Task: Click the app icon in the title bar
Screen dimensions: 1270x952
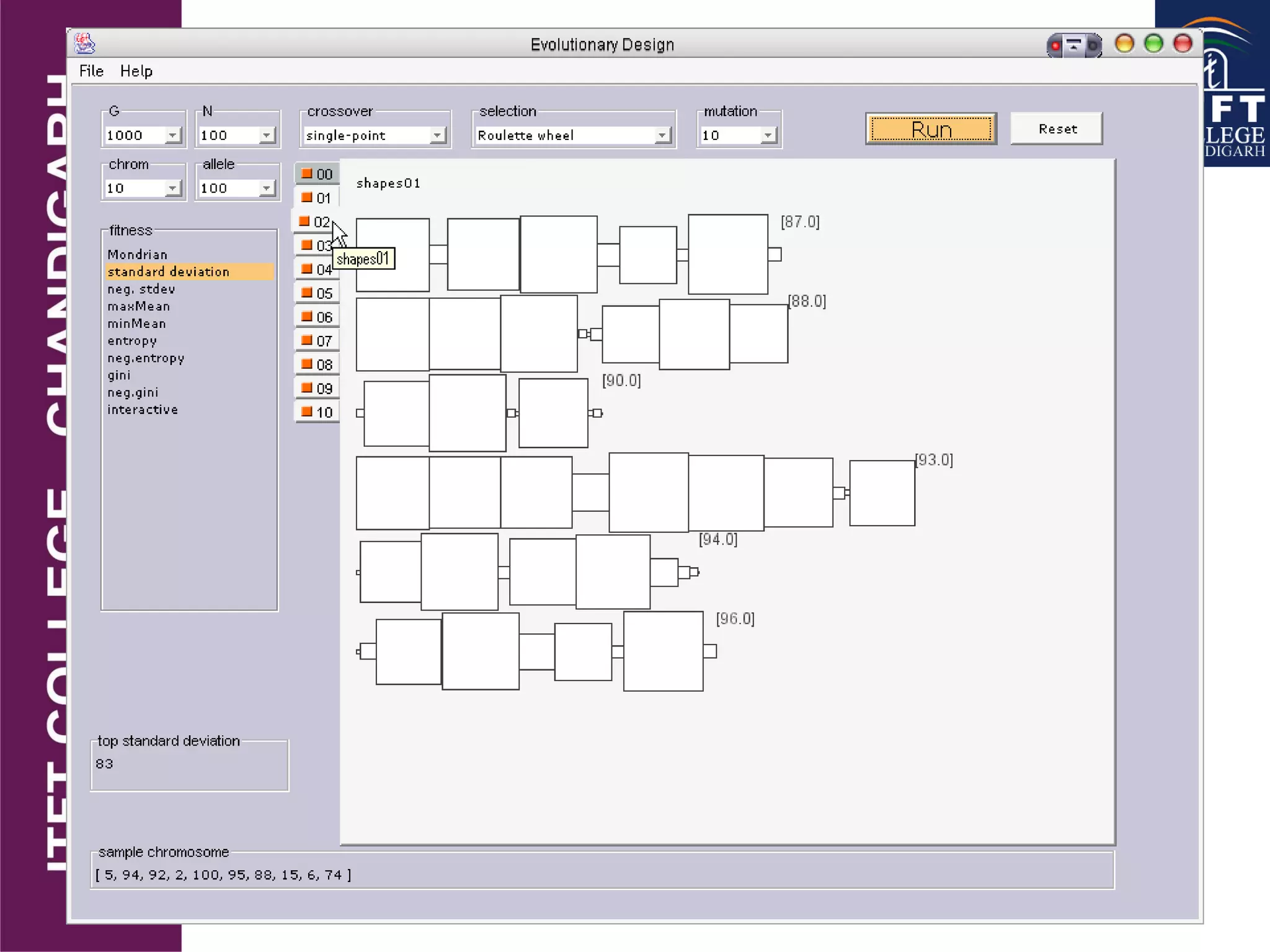Action: point(85,44)
